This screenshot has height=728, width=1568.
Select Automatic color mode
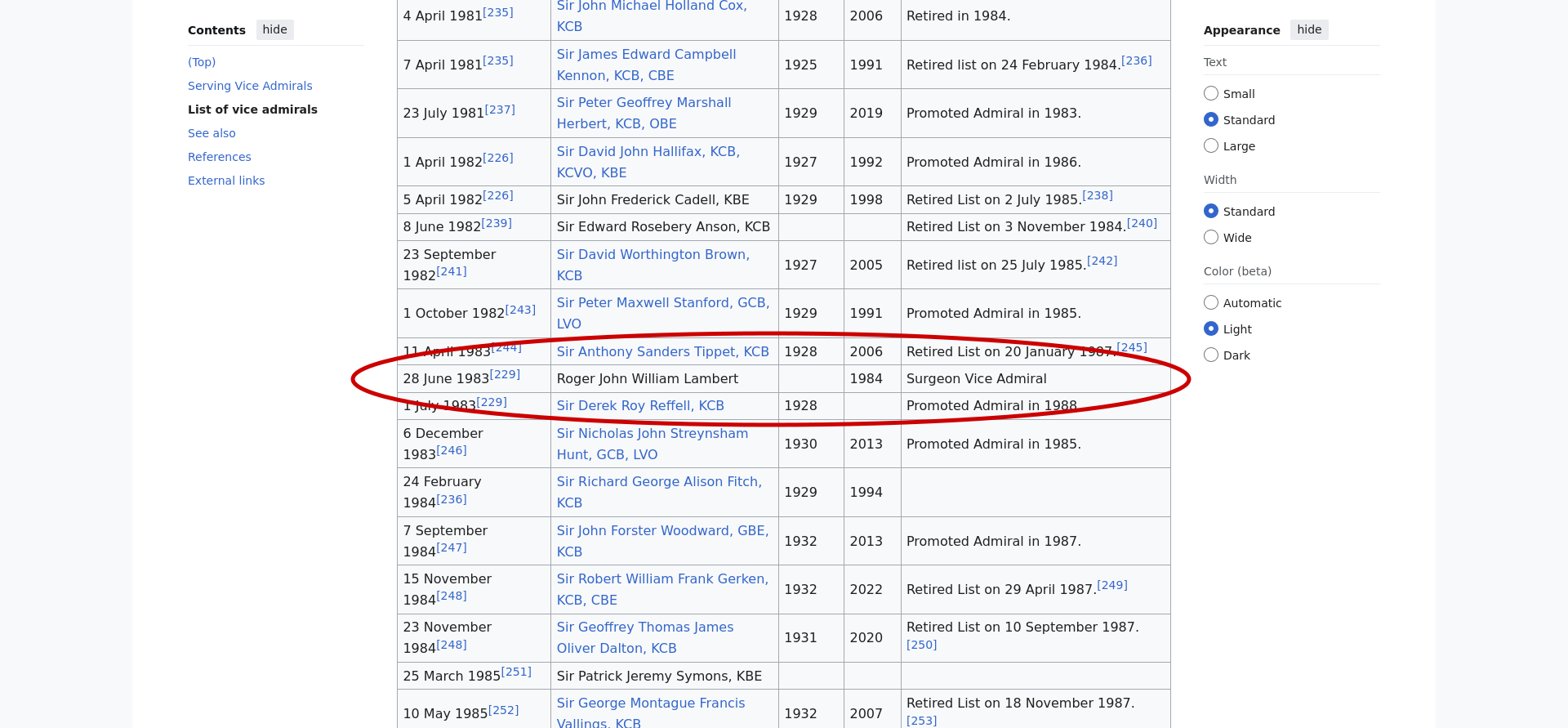pos(1211,303)
